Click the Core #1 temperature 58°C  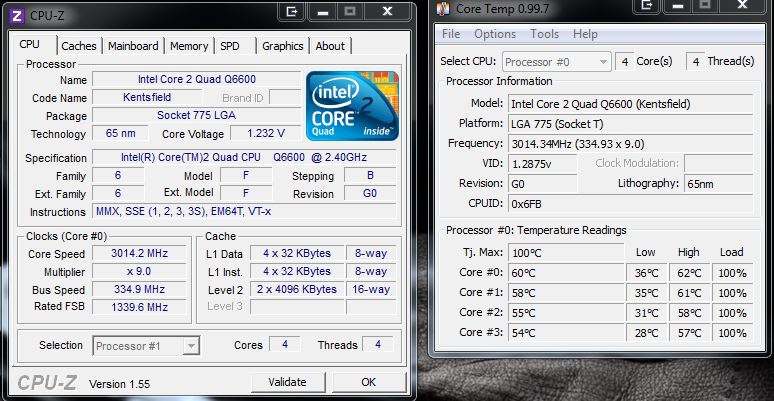click(566, 293)
